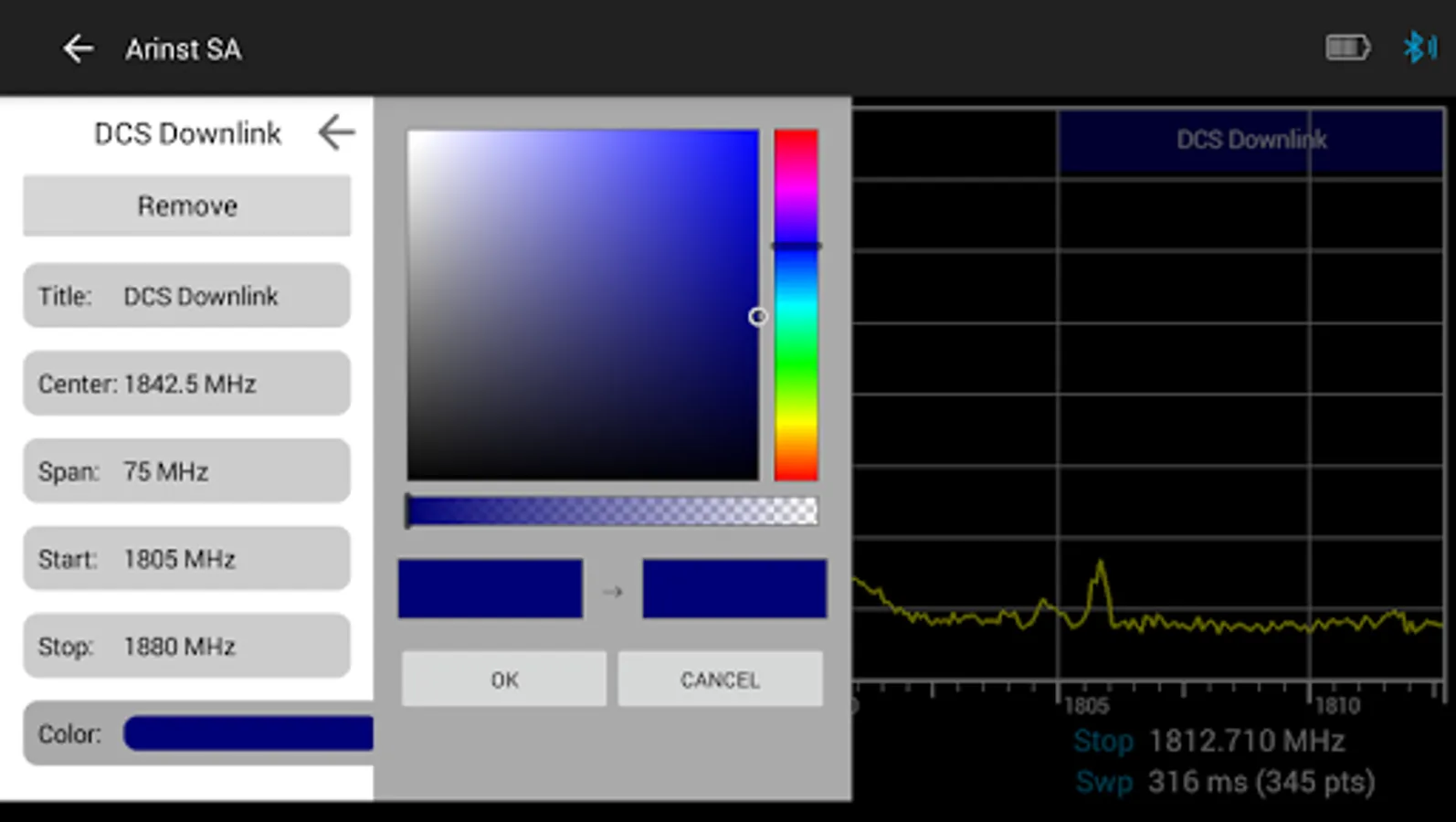Select the DCS Downlink band label on graph
The image size is (1456, 822).
1251,140
